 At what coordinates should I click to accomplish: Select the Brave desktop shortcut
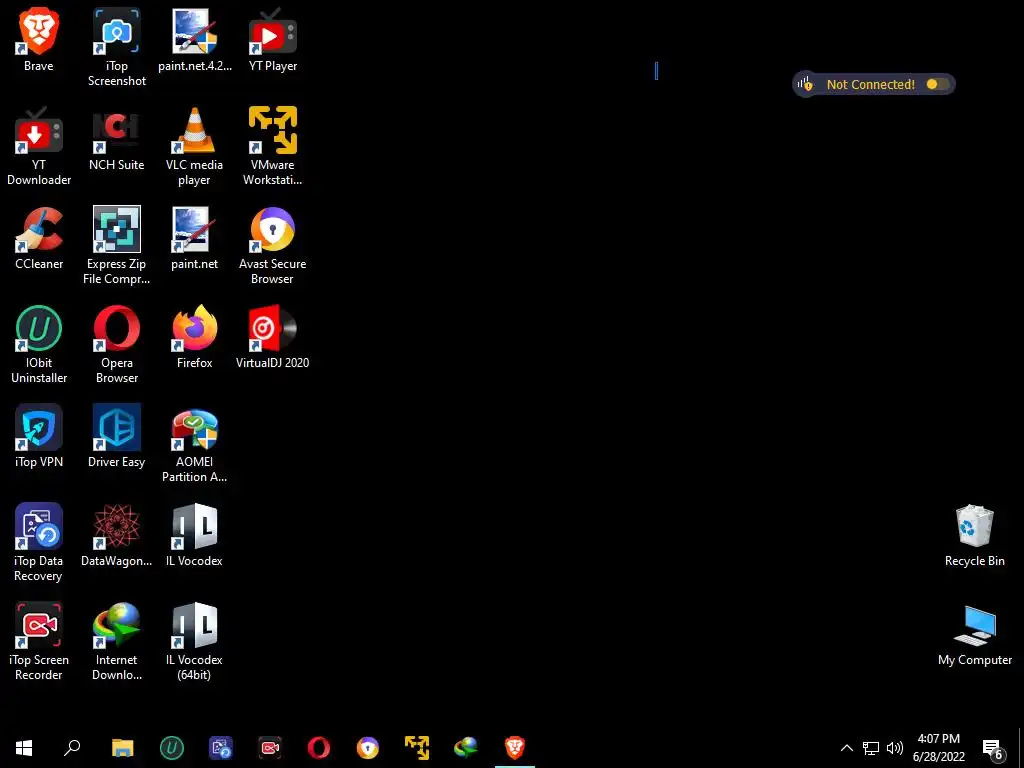(39, 39)
